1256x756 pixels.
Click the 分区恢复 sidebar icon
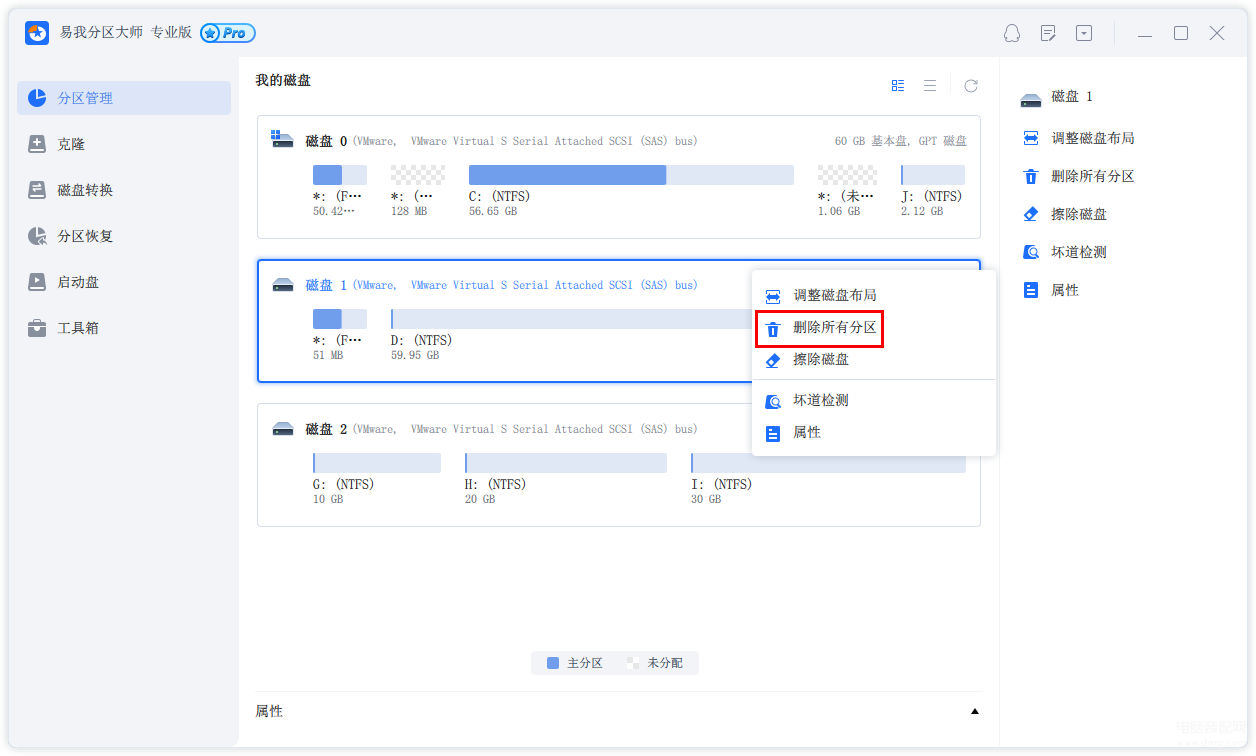pos(37,236)
